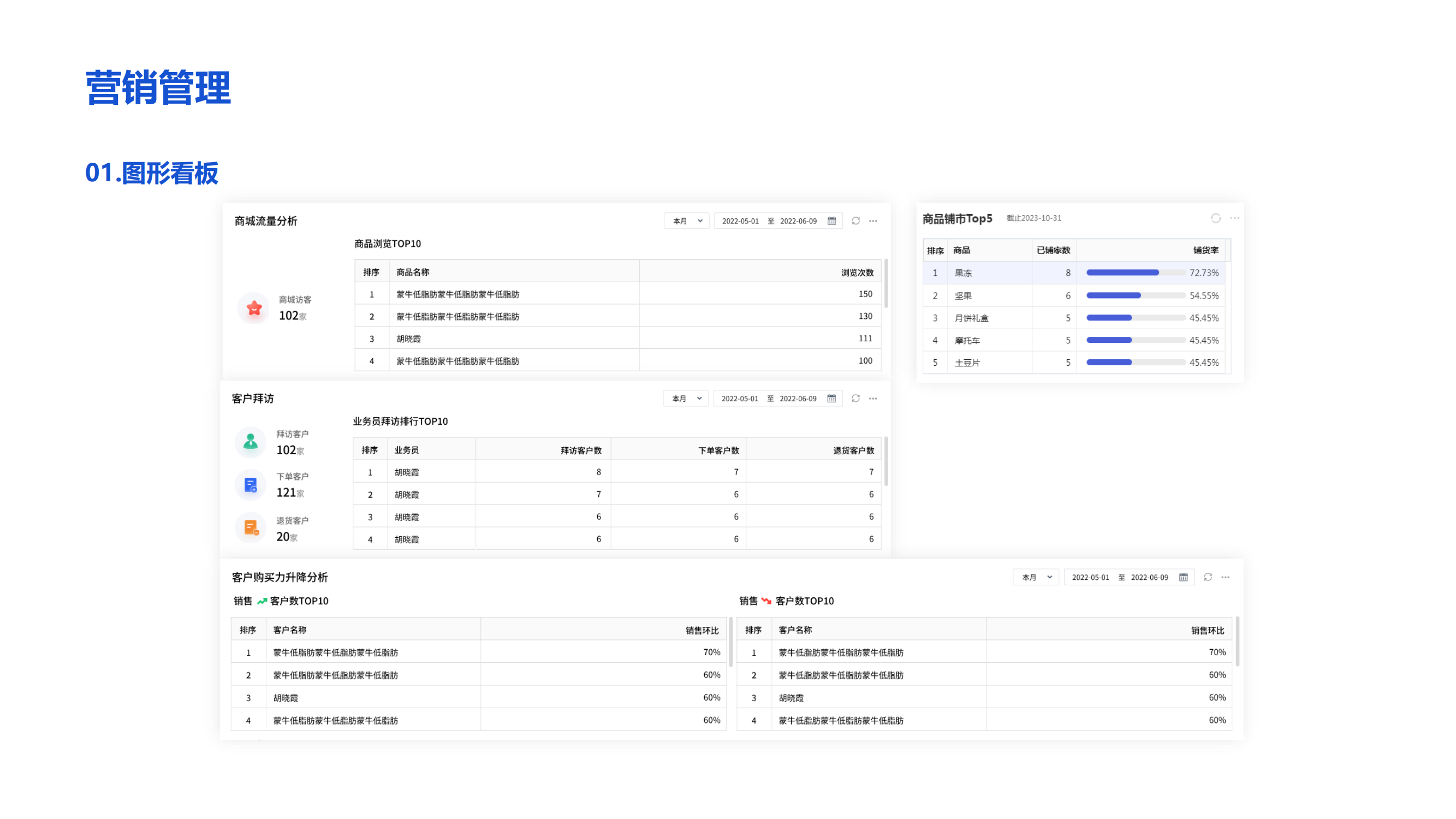Click the red star 商城访客 icon
The height and width of the screenshot is (819, 1456).
click(254, 308)
